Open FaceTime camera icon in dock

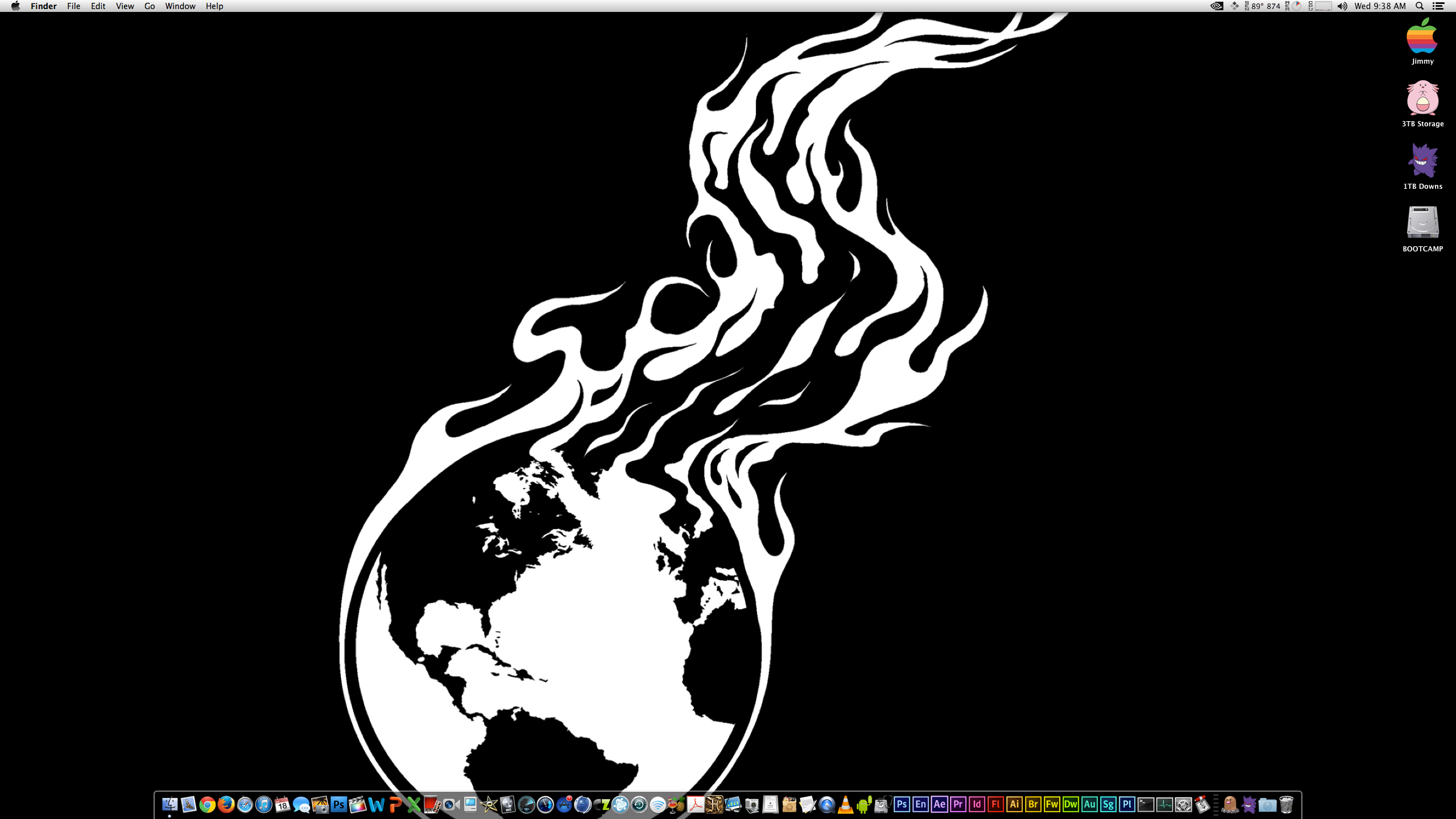(x=451, y=804)
